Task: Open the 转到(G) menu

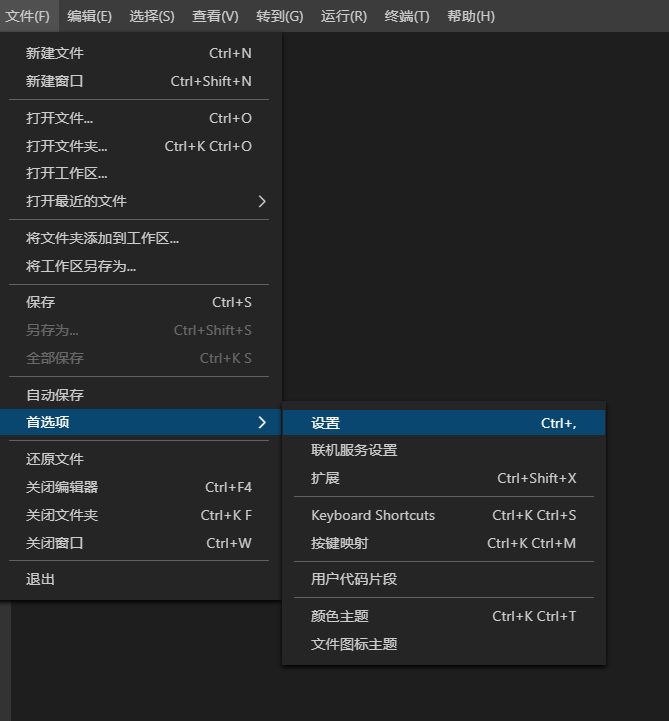Action: point(280,16)
